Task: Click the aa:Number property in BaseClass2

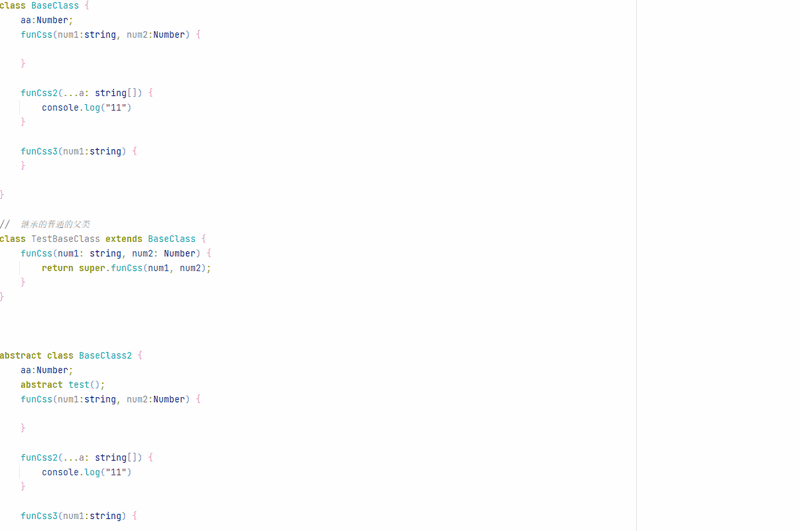Action: (46, 370)
